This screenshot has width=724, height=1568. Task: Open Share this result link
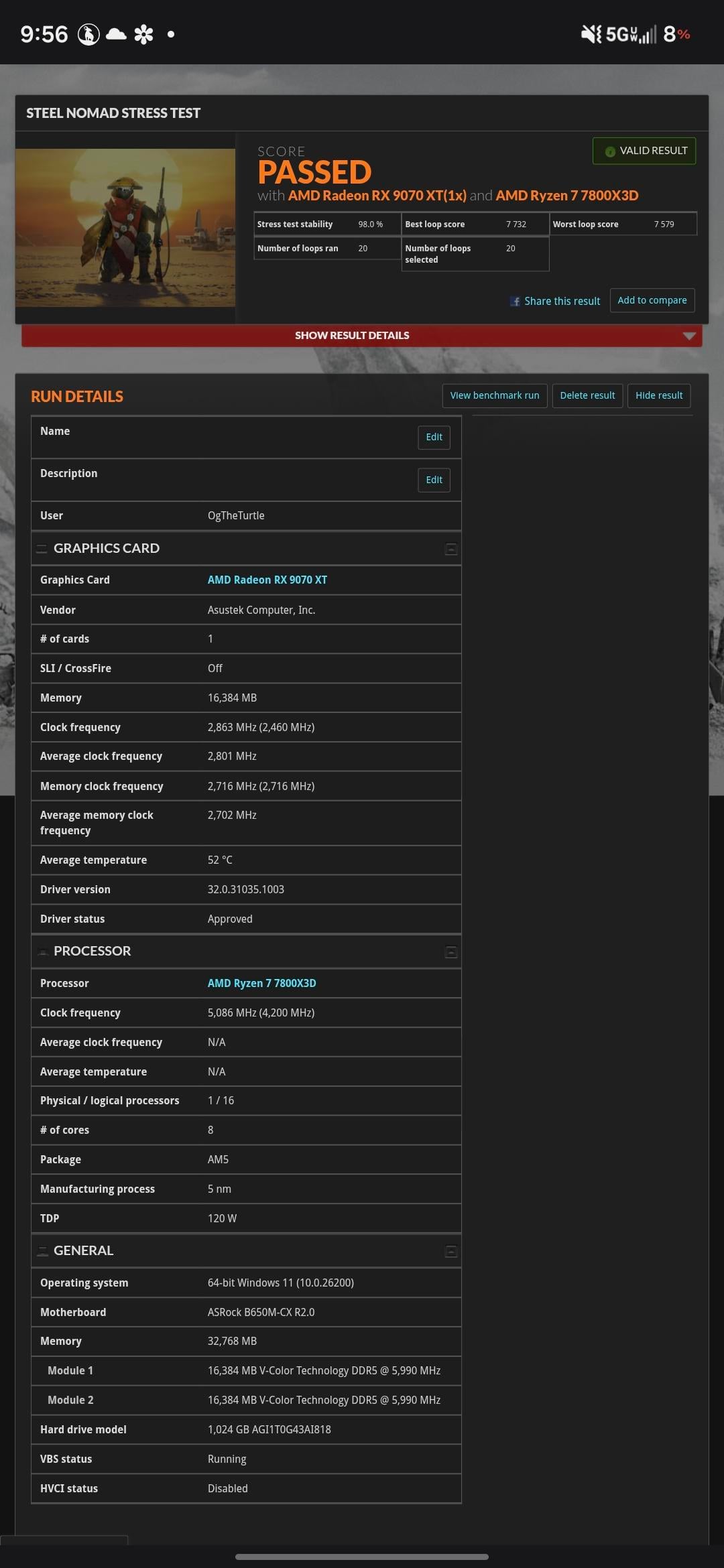pos(562,302)
